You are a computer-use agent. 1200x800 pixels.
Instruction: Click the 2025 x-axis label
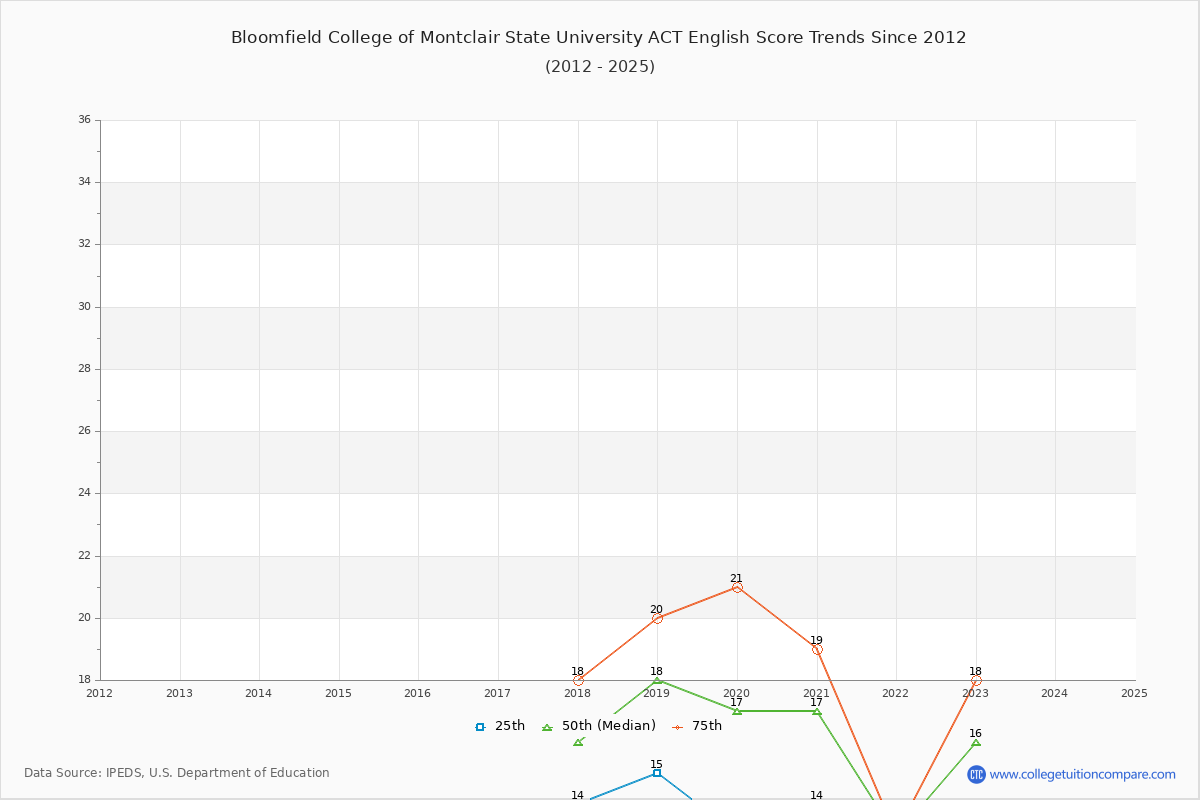pos(1134,693)
